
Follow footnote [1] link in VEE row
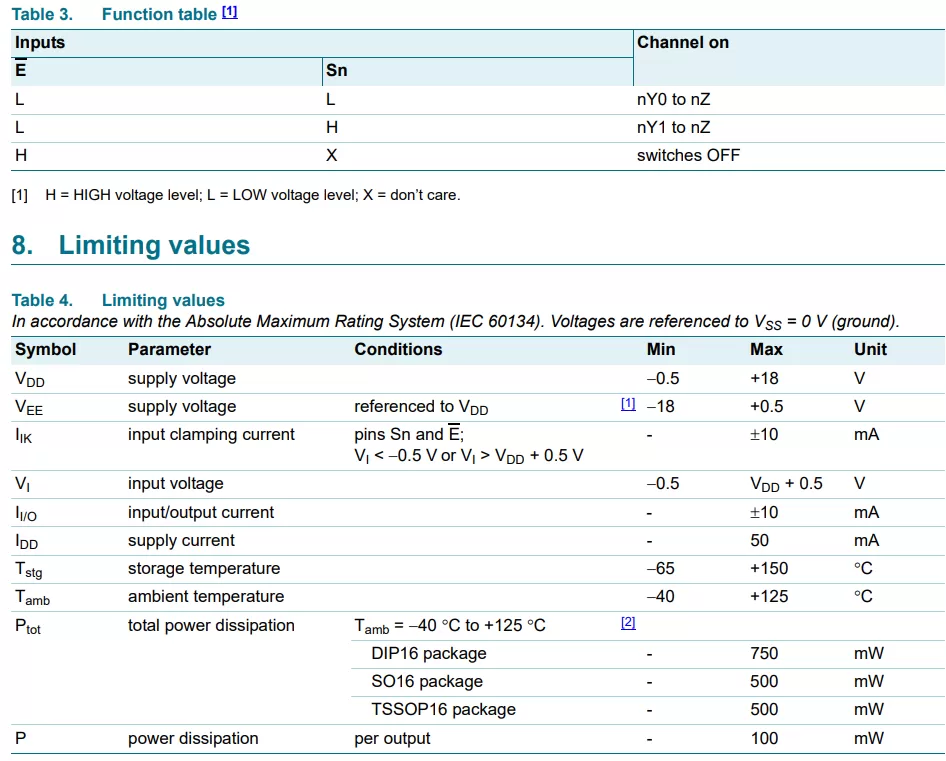(x=628, y=404)
